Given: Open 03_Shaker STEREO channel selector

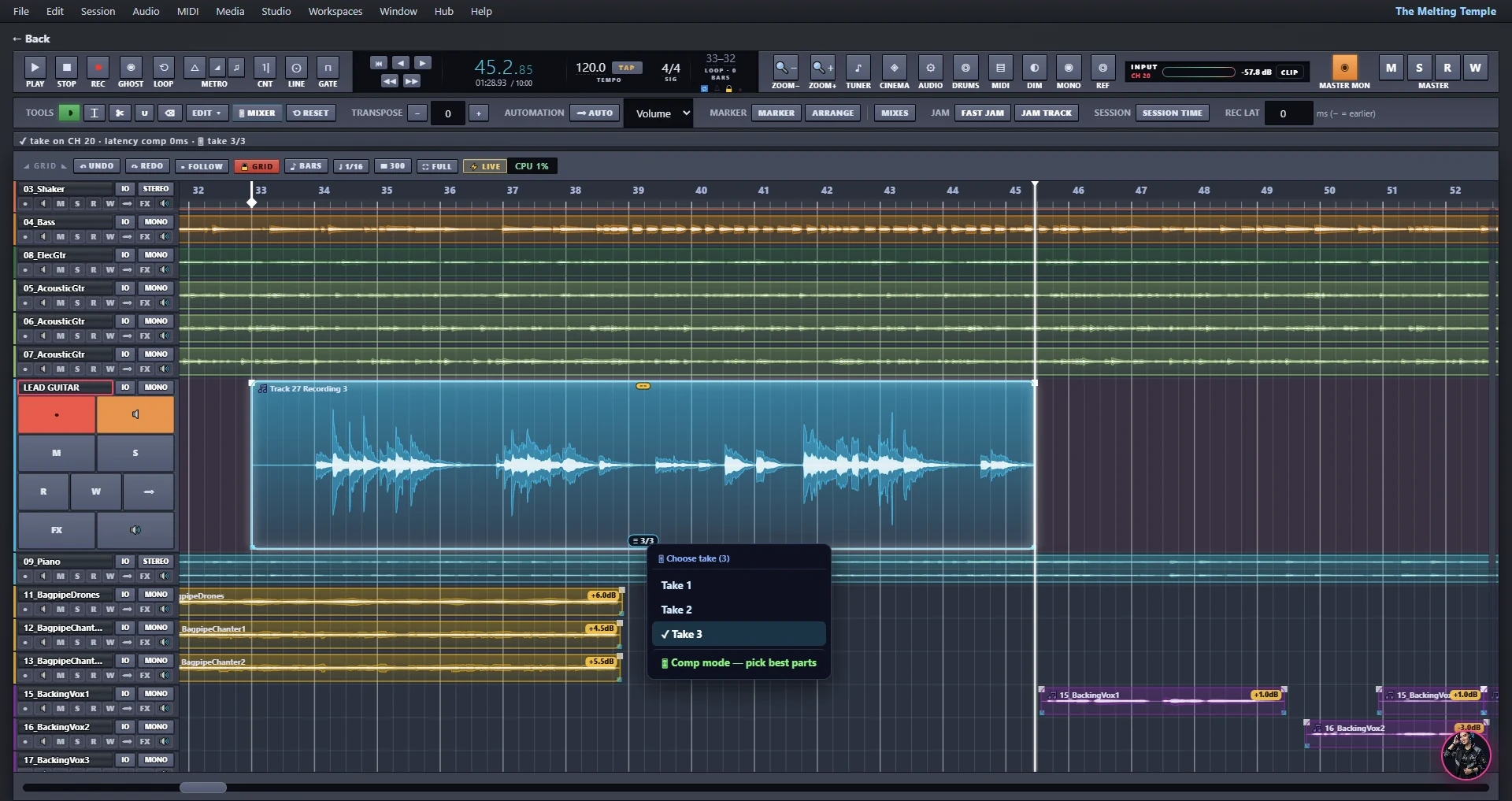Looking at the screenshot, I should tap(156, 189).
